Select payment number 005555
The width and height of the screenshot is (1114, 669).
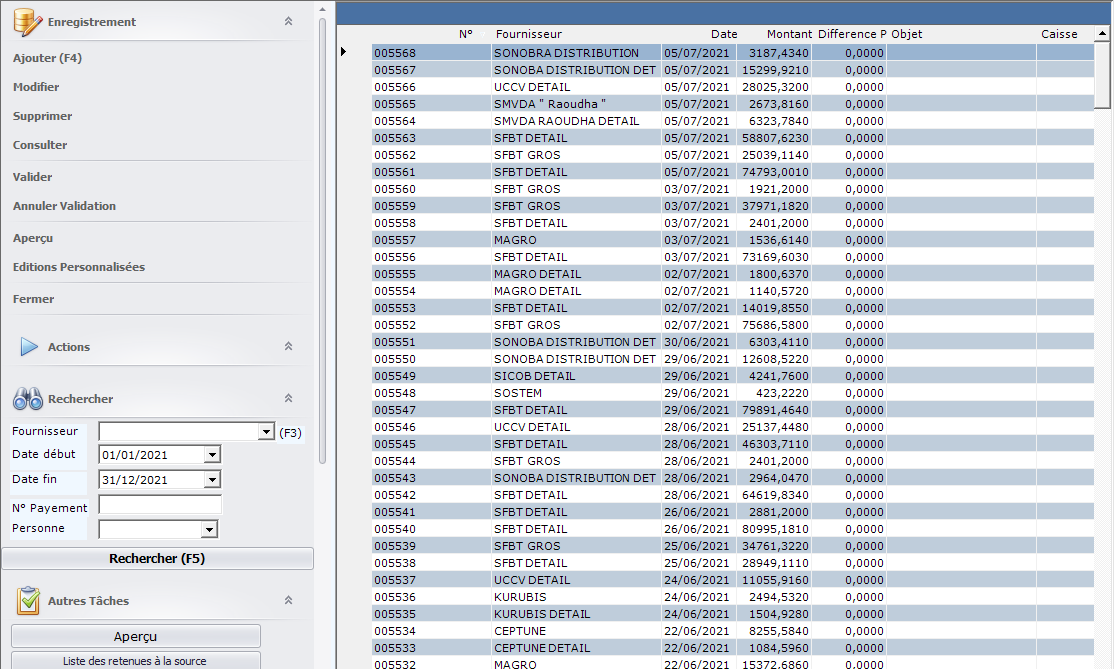coord(395,274)
